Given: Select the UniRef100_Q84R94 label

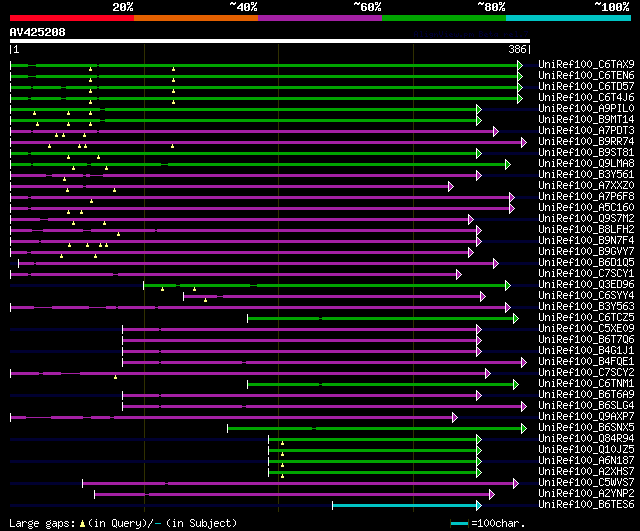Looking at the screenshot, I should (x=586, y=439).
